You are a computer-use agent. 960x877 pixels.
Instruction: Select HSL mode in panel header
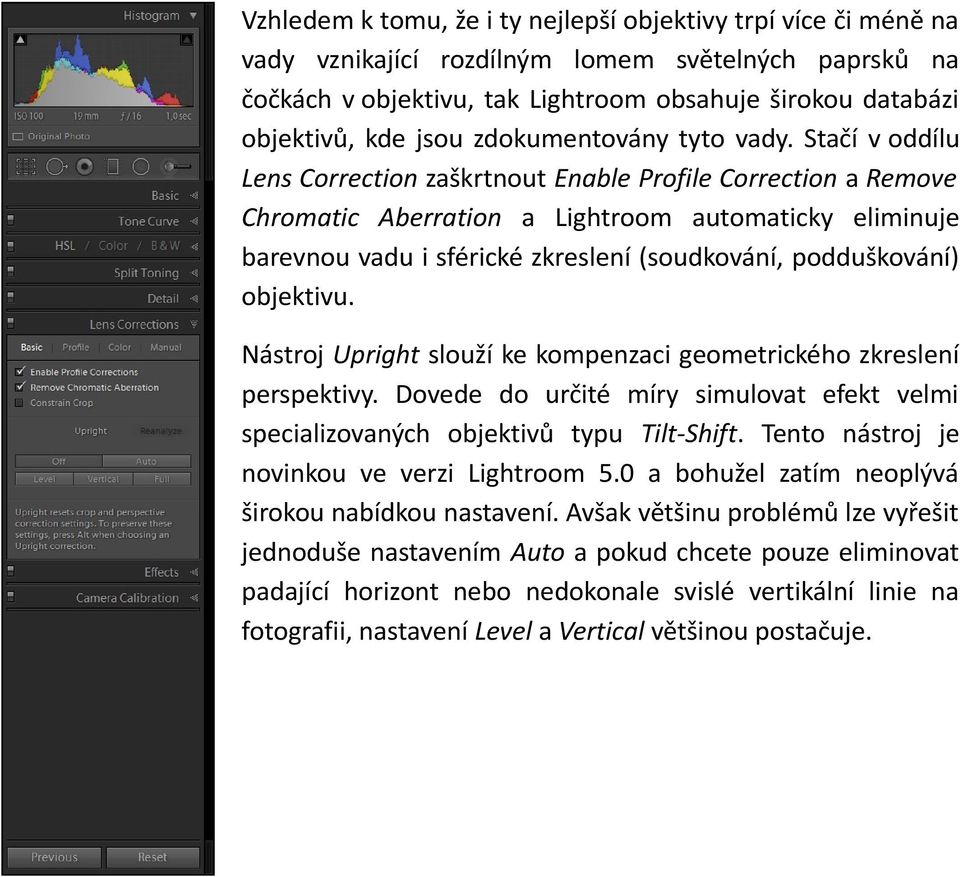65,246
